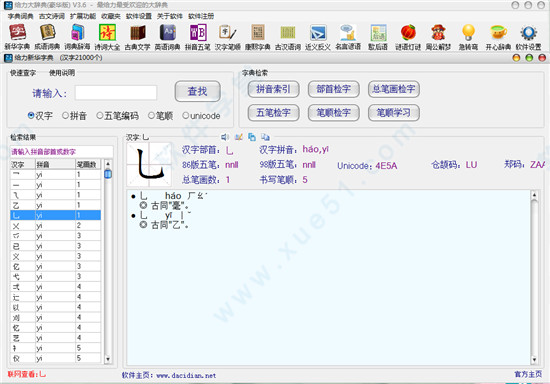Open the 软件注册 menu
Image resolution: width=550 pixels, height=384 pixels.
click(201, 16)
